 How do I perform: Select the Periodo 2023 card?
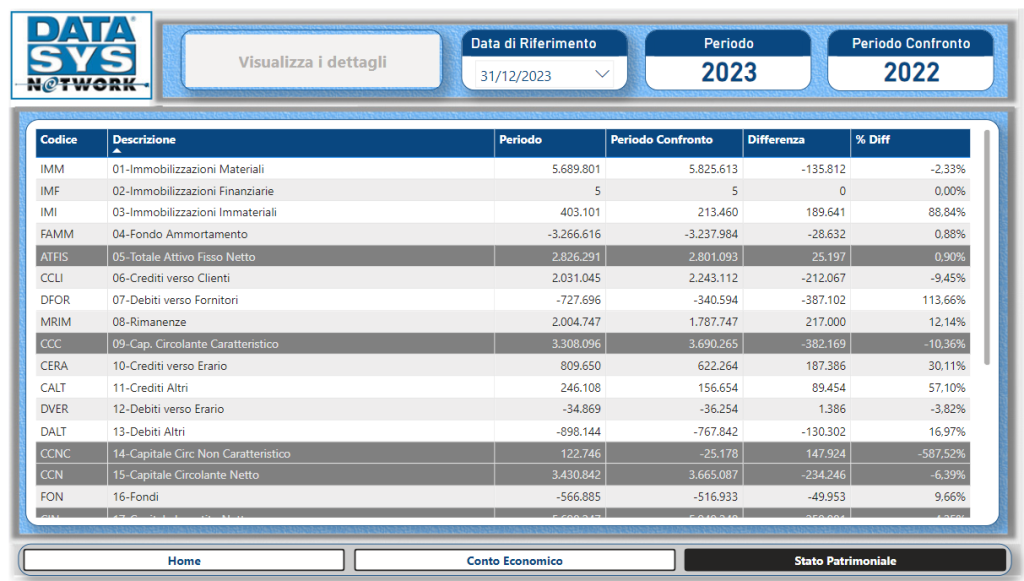click(x=728, y=61)
